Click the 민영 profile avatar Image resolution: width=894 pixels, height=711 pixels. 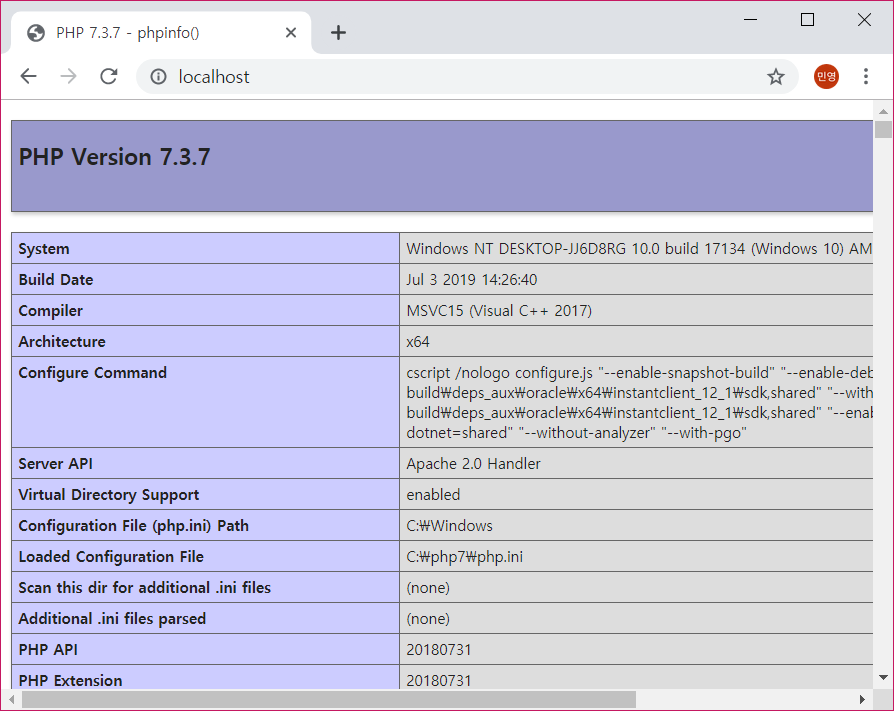tap(825, 76)
